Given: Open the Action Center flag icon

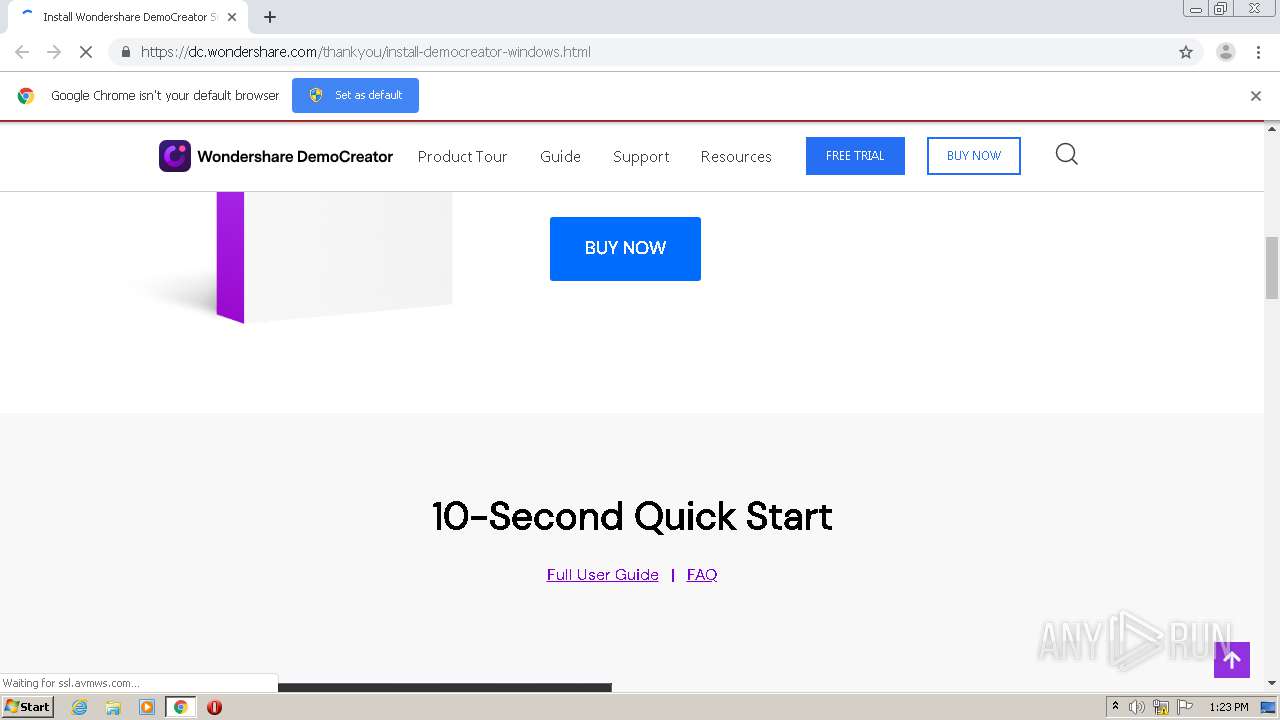Looking at the screenshot, I should point(1184,707).
